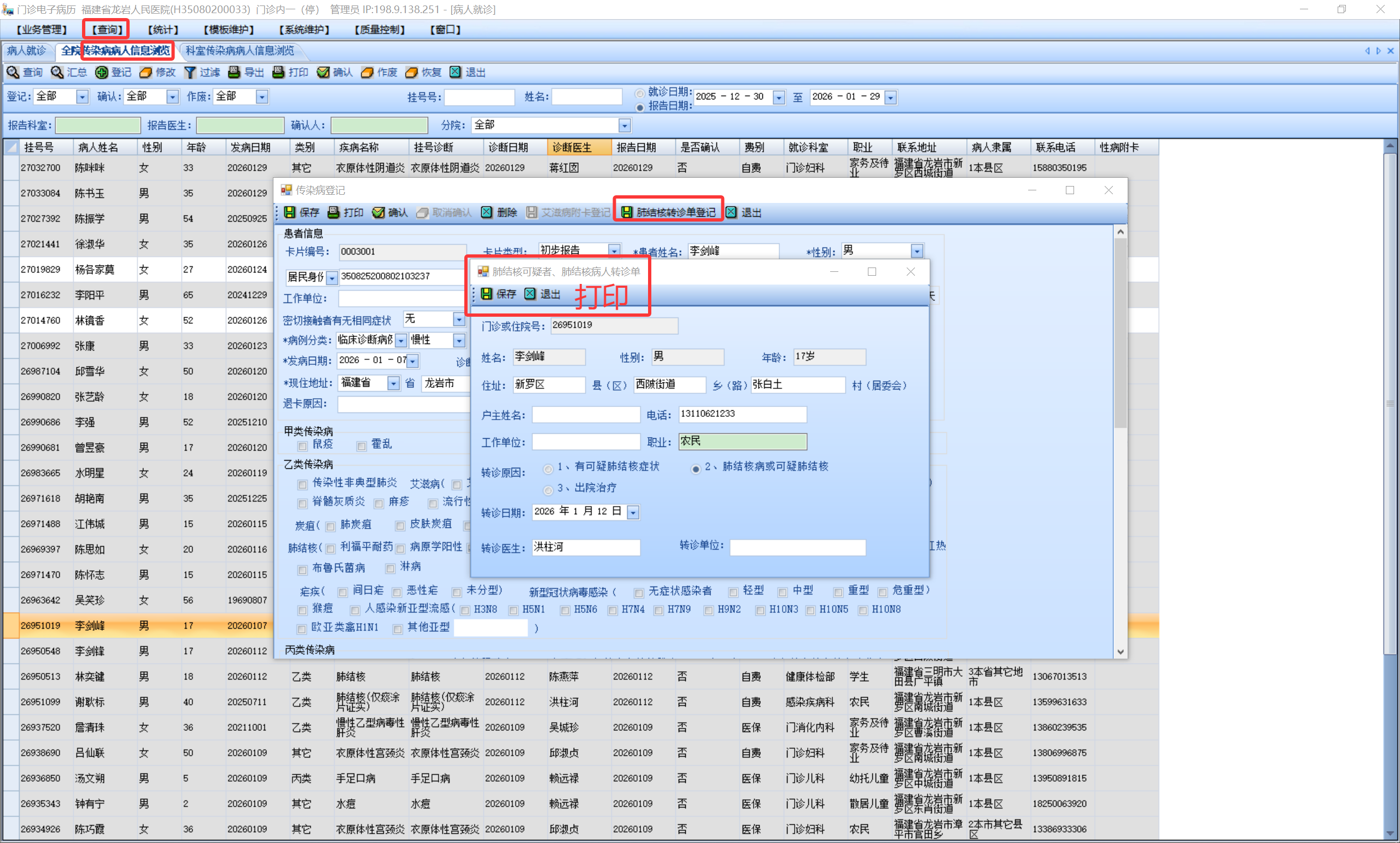Click the 汇总 summary icon in main toolbar
This screenshot has width=1400, height=843.
[x=57, y=72]
